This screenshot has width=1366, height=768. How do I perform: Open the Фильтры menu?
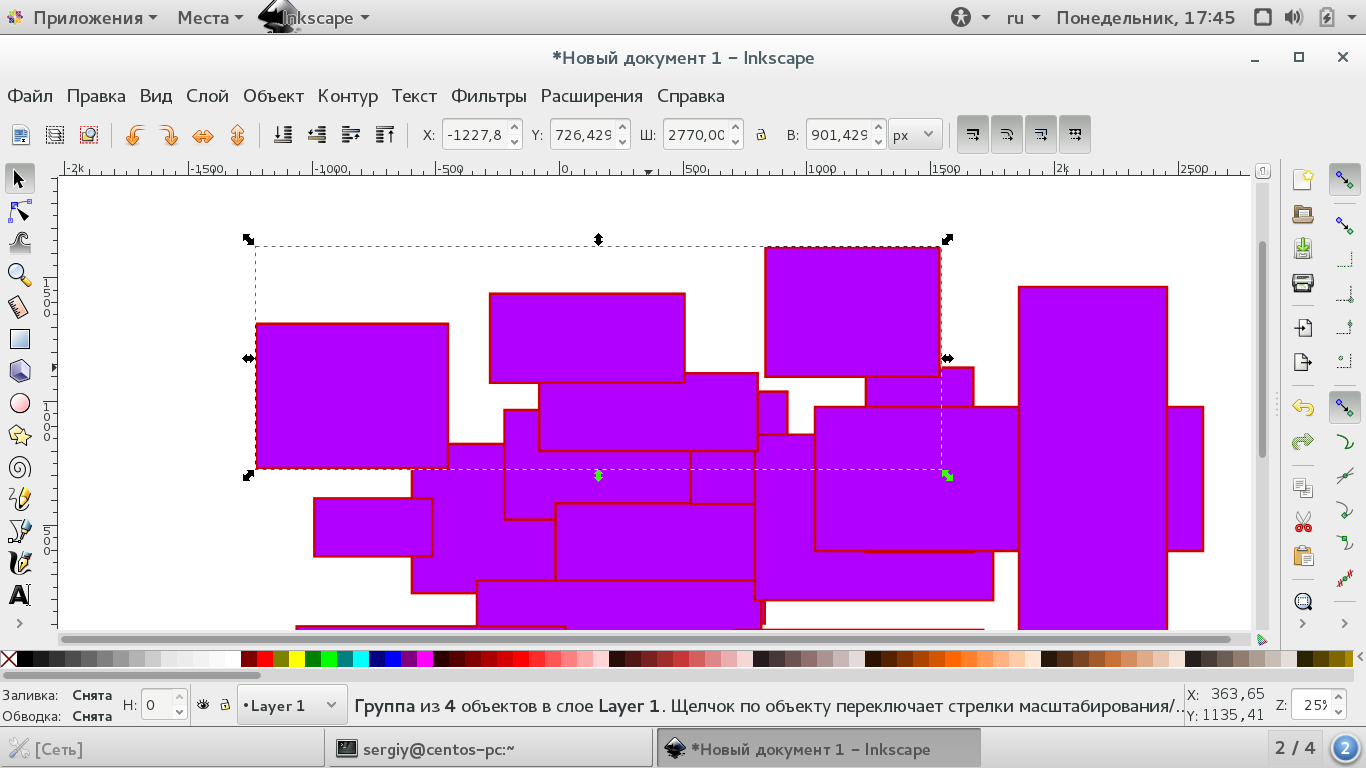click(x=489, y=96)
